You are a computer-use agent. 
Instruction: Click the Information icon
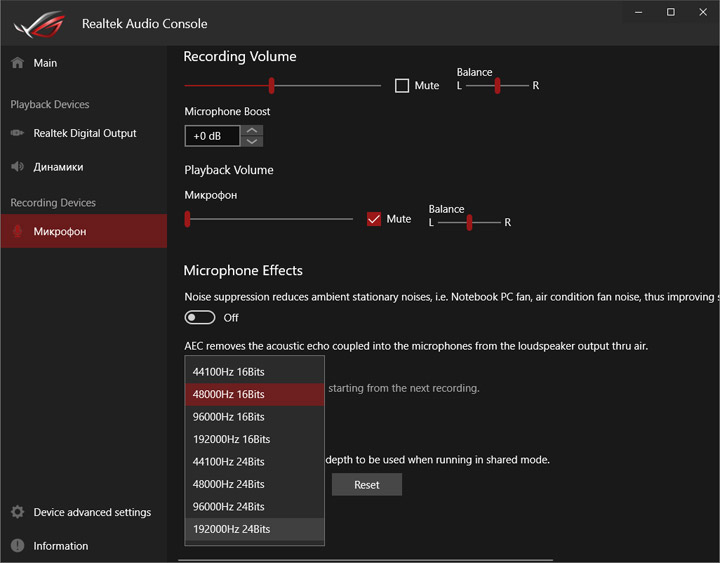(x=17, y=546)
